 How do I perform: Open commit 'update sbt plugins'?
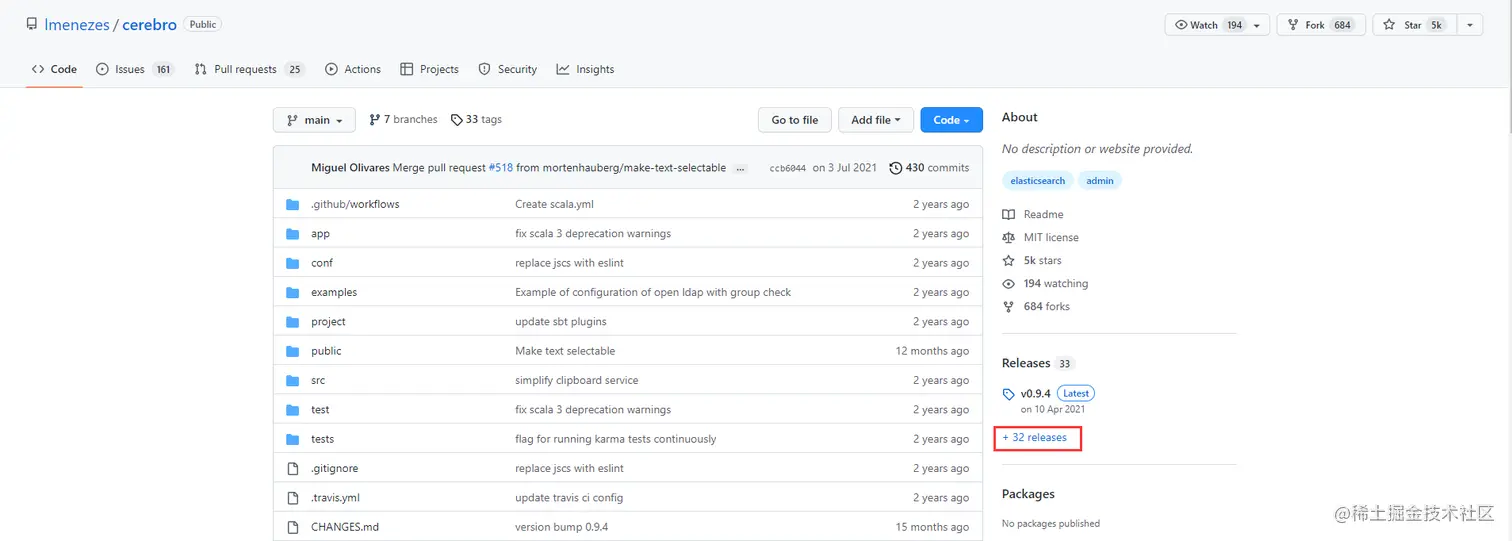coord(560,322)
